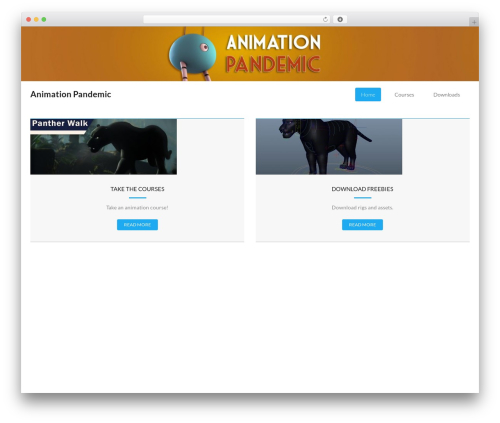Open the Courses menu item

pyautogui.click(x=404, y=95)
